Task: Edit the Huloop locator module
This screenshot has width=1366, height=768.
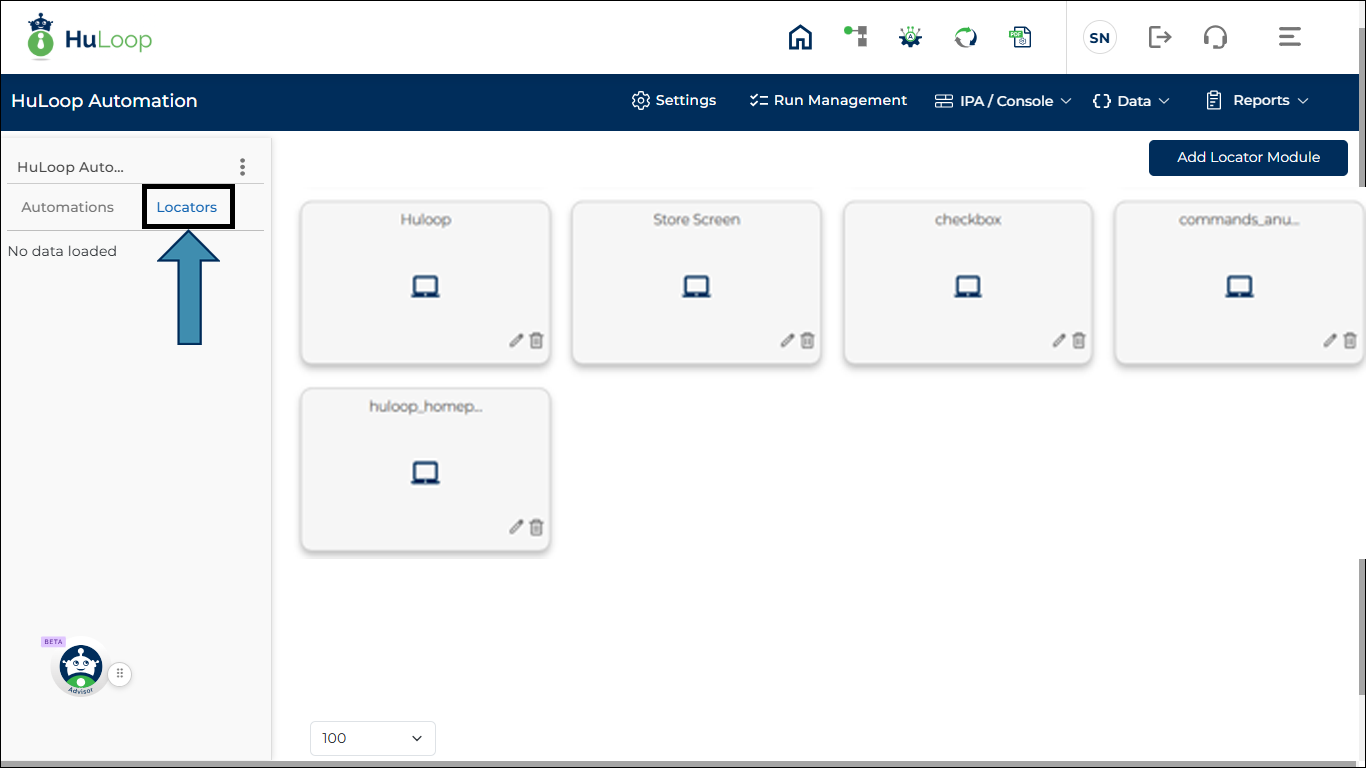Action: 516,341
